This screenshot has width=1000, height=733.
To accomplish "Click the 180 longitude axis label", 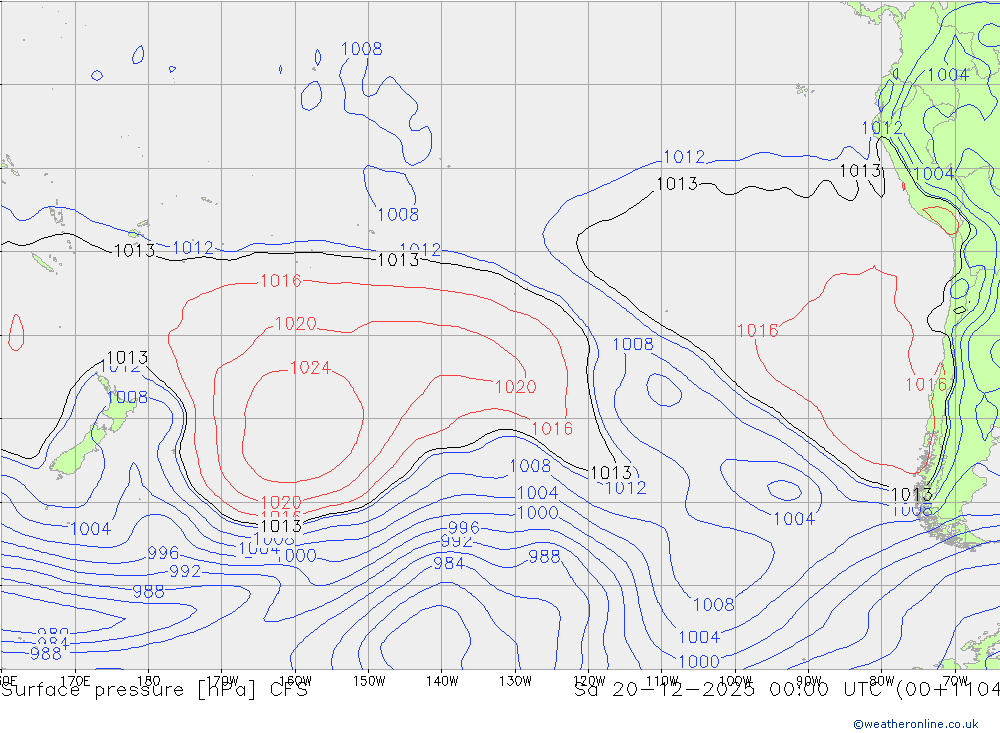I will pyautogui.click(x=149, y=681).
